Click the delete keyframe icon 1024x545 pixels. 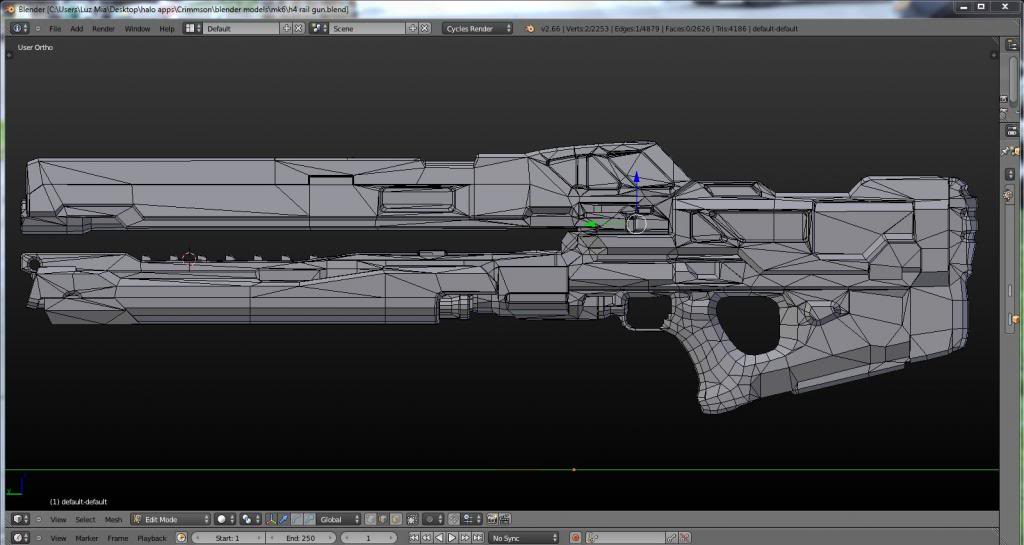pos(684,538)
